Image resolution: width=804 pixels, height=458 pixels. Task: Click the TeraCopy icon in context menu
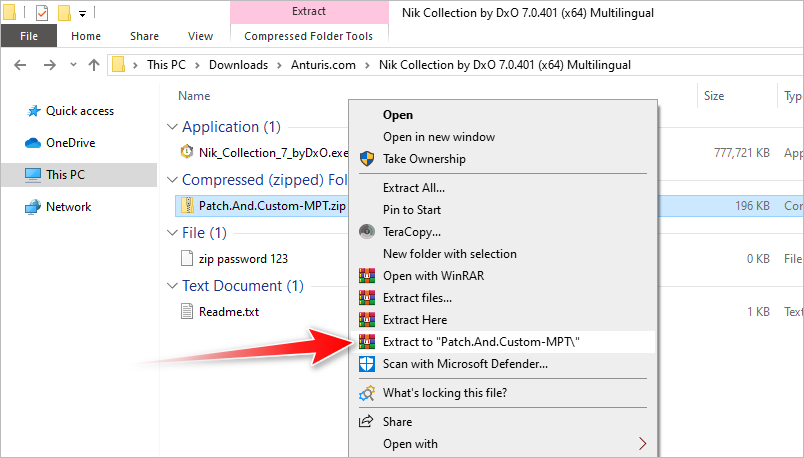tap(366, 232)
